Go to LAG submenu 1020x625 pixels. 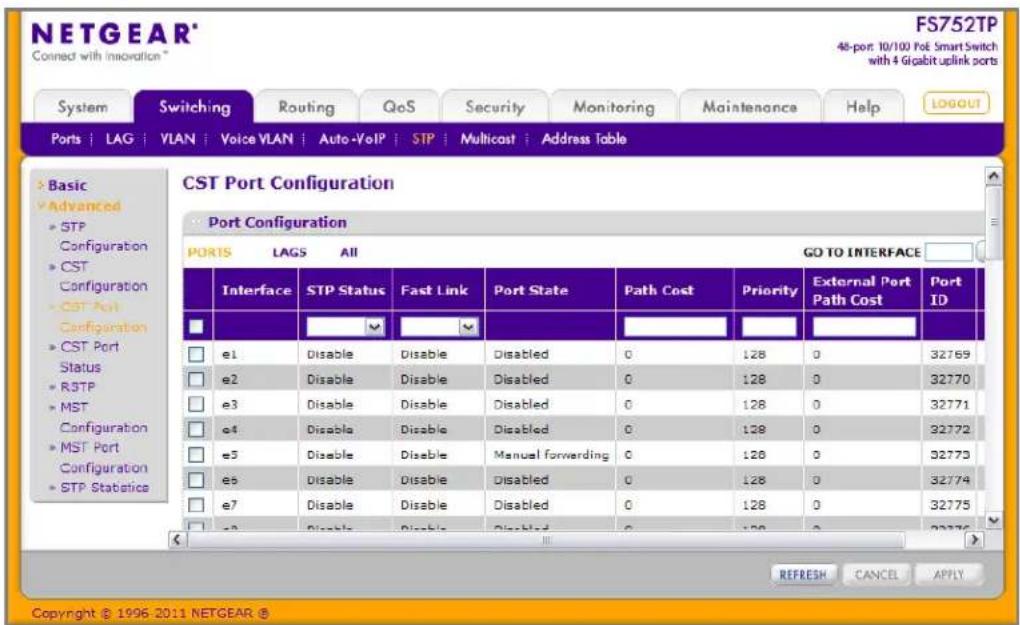pos(119,139)
